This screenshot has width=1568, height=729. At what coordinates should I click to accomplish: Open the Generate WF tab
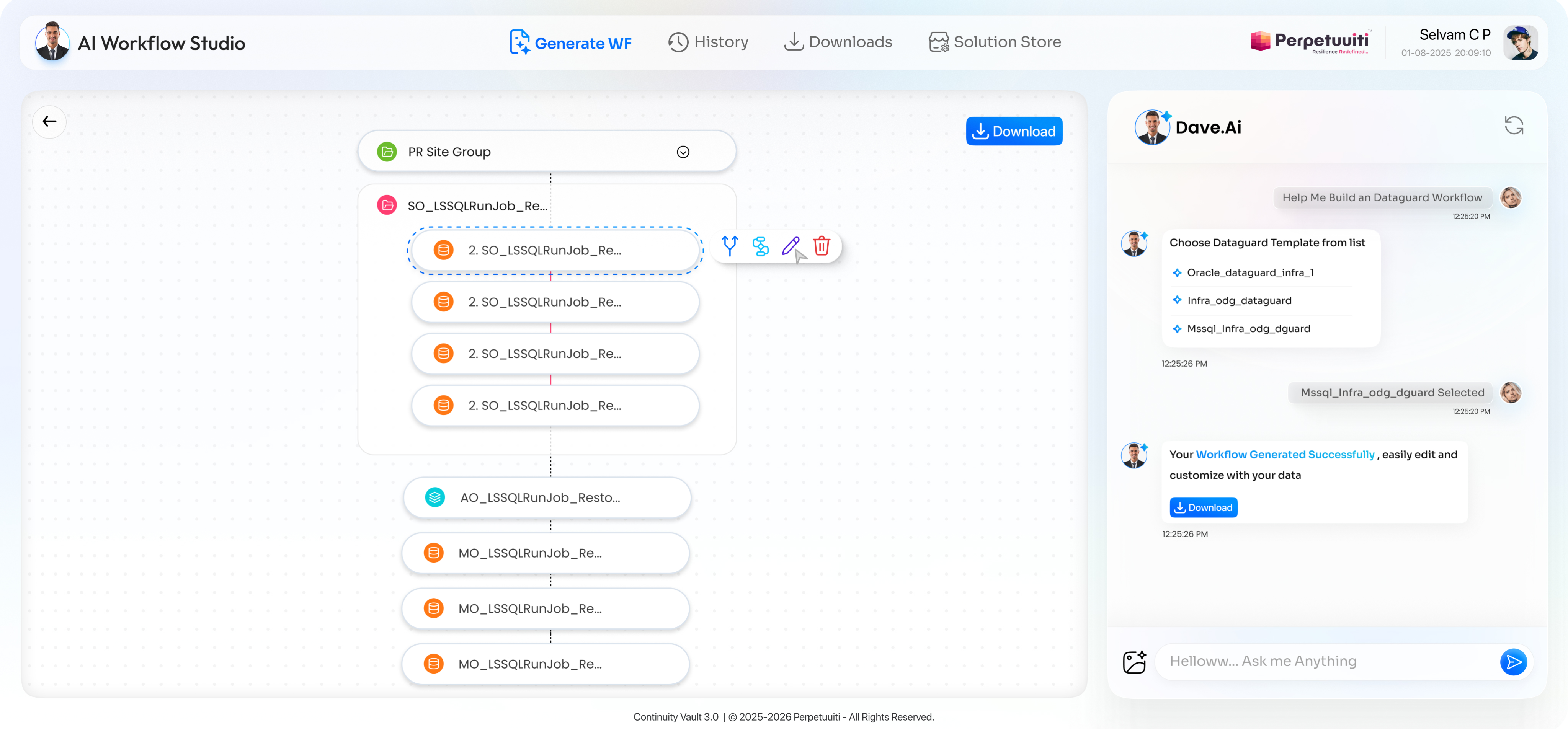(570, 42)
